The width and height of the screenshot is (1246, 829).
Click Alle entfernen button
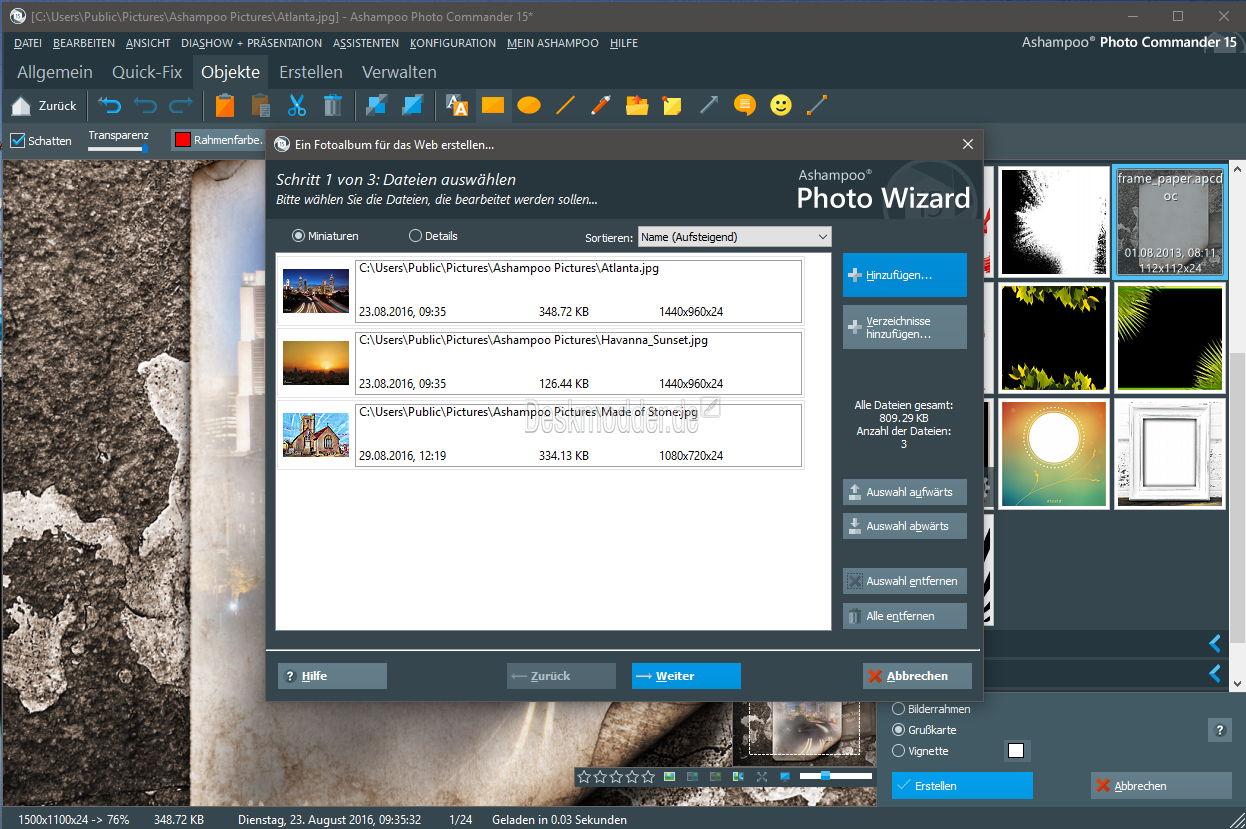pos(905,616)
